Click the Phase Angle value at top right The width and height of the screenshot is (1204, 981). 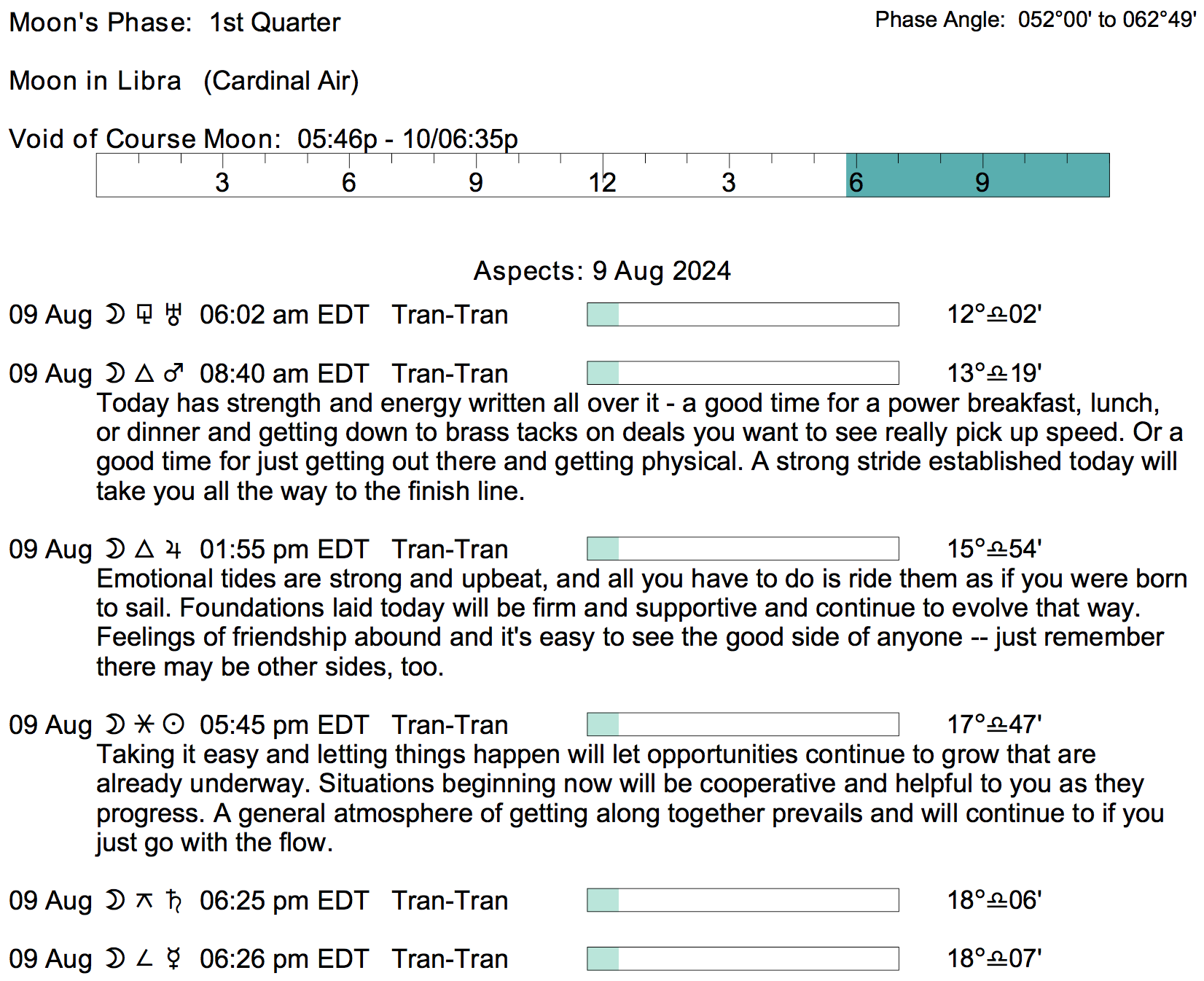pos(1106,20)
